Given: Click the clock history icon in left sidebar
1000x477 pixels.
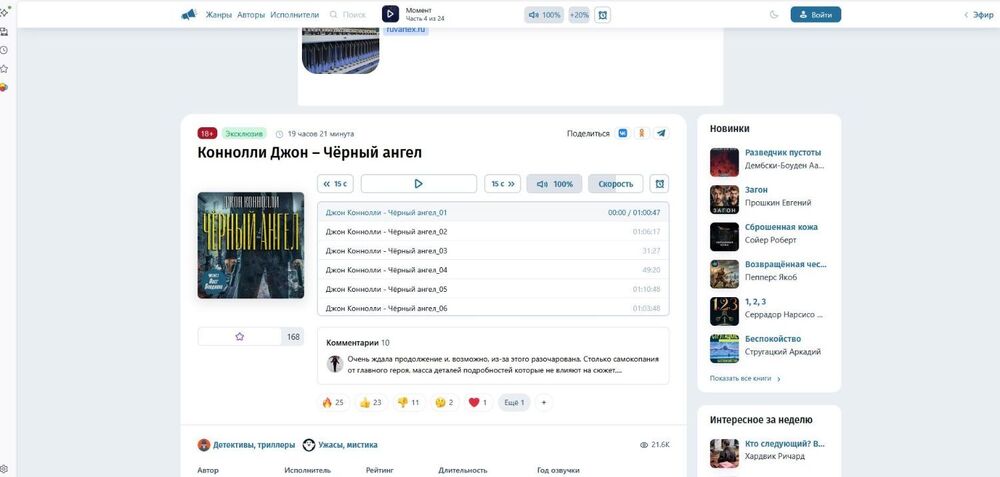Looking at the screenshot, I should coord(4,50).
